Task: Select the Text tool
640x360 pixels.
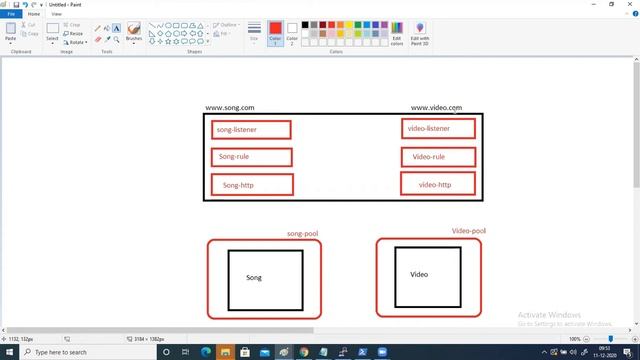Action: 116,28
